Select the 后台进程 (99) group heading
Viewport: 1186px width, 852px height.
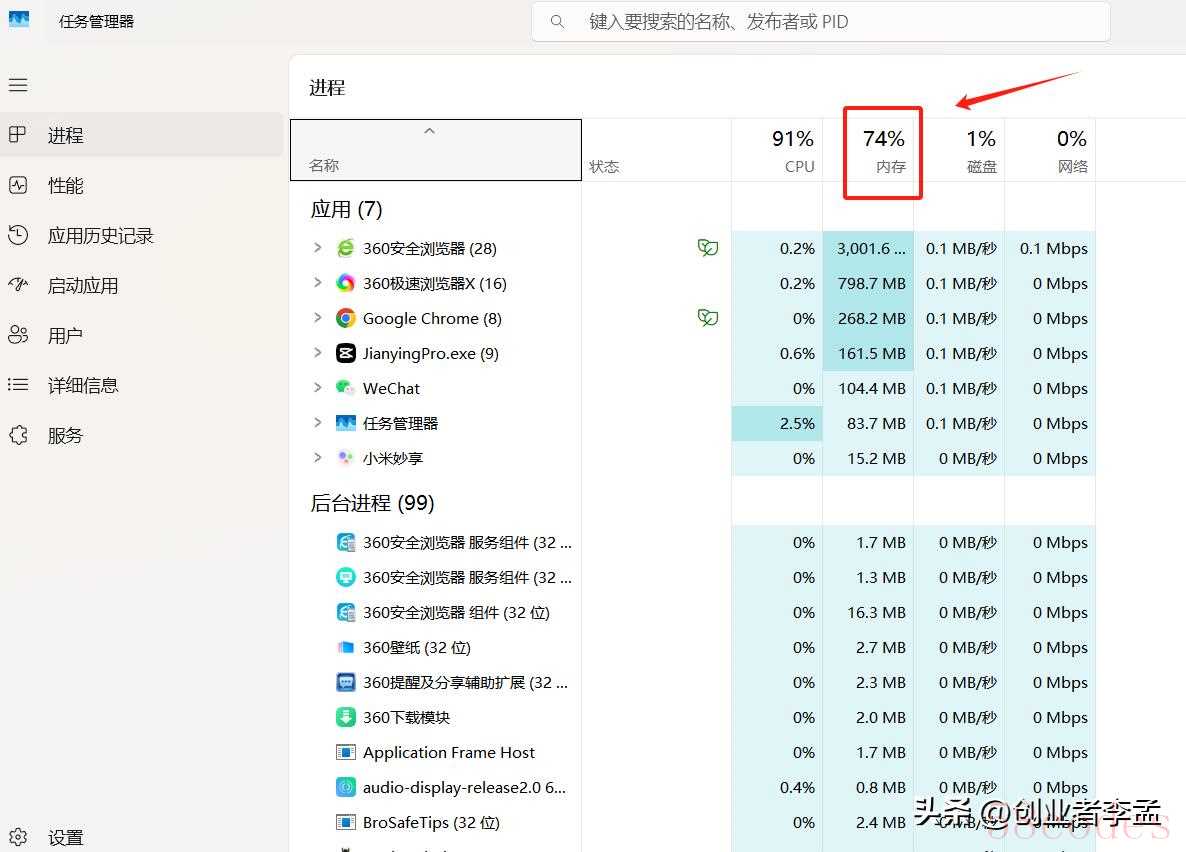[x=372, y=503]
